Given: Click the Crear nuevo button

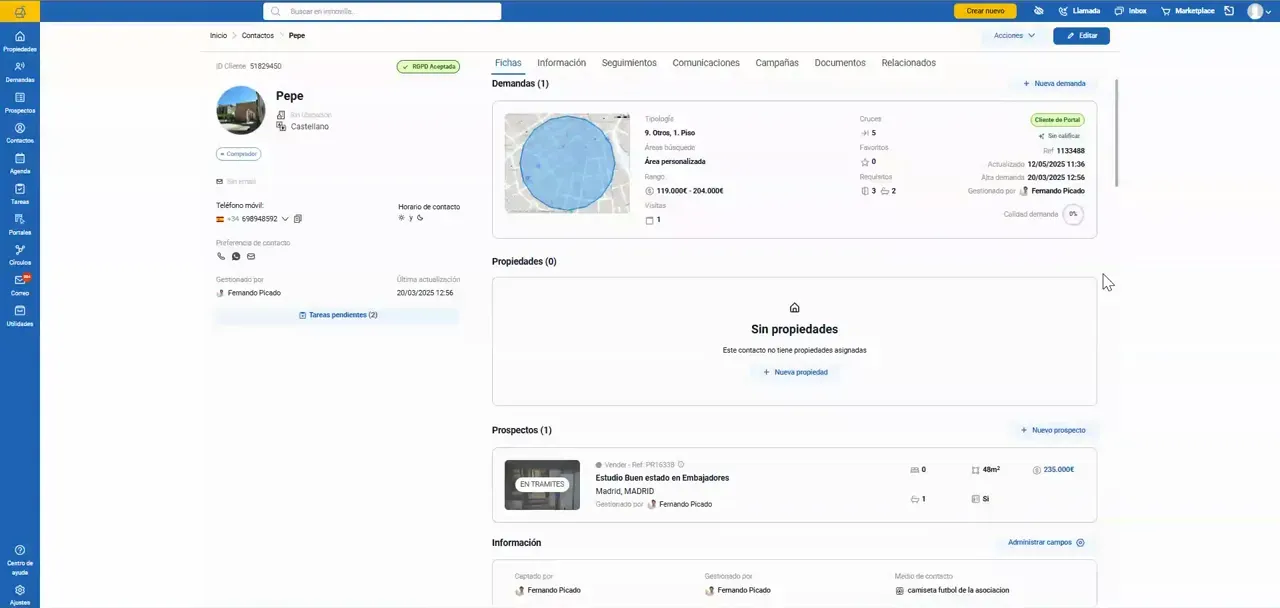Looking at the screenshot, I should (985, 11).
